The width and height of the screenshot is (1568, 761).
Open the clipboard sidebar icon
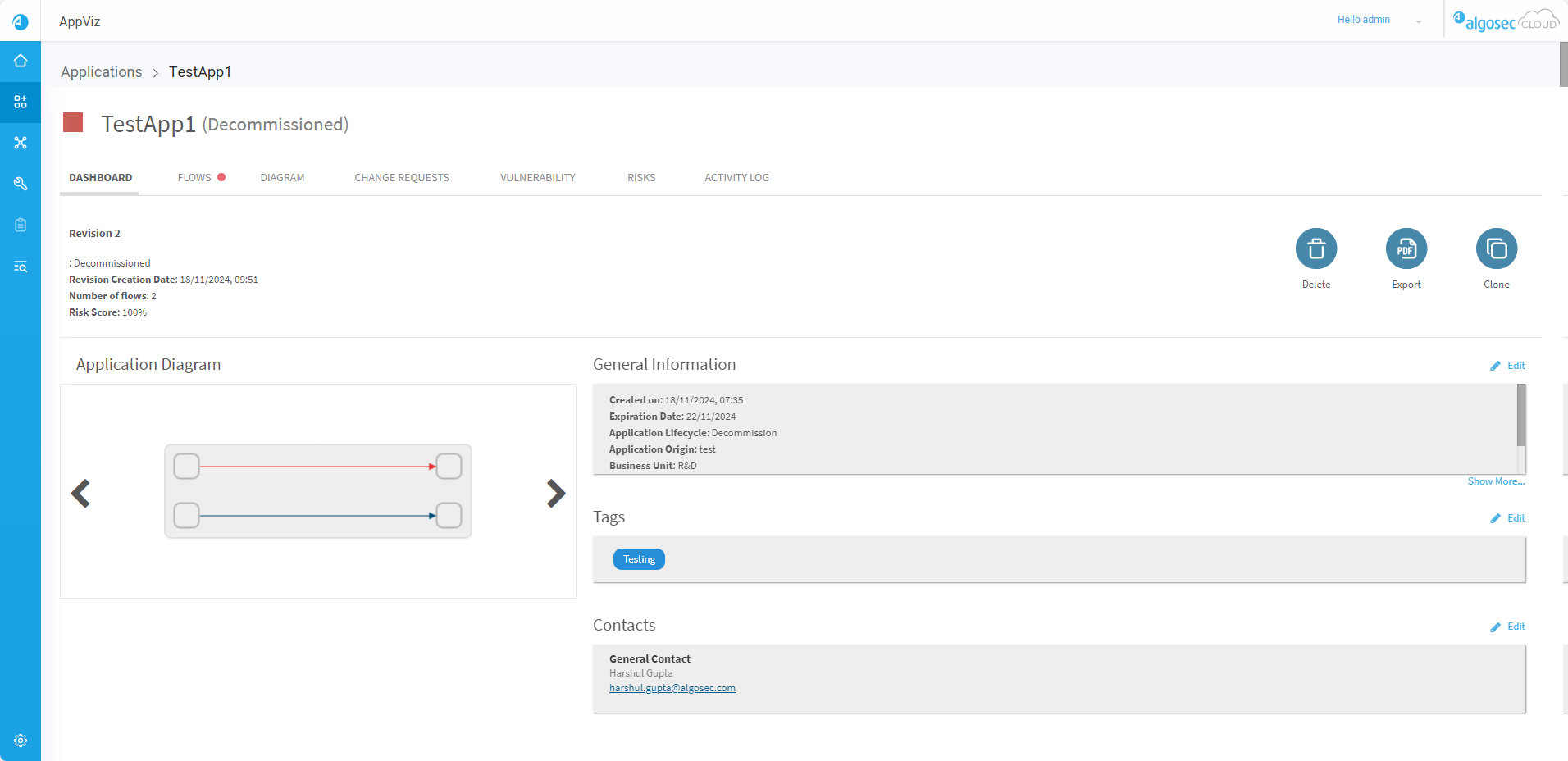[21, 225]
